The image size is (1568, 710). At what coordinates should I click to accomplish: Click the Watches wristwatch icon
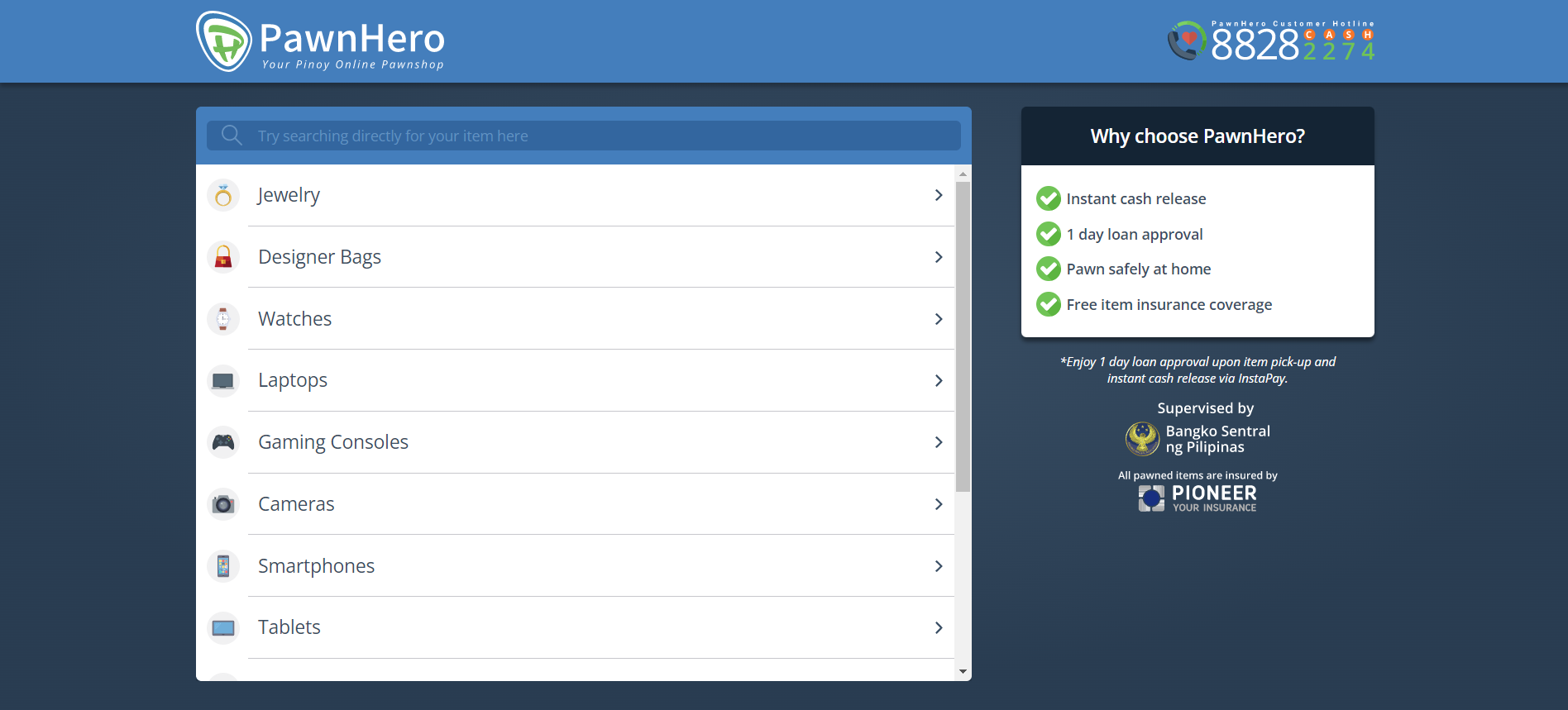(x=223, y=319)
